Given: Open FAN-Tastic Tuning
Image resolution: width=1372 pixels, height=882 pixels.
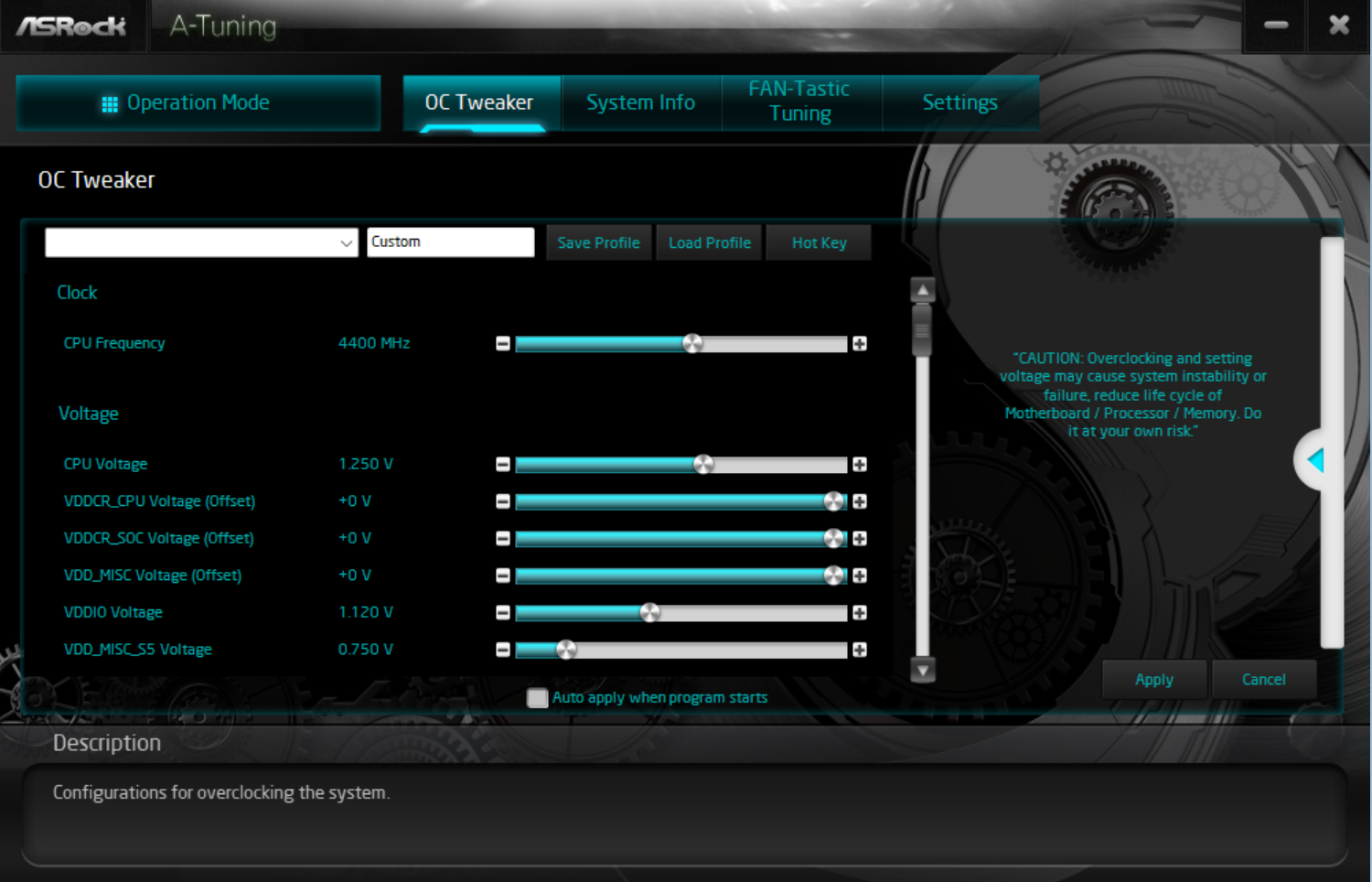Looking at the screenshot, I should pos(800,102).
